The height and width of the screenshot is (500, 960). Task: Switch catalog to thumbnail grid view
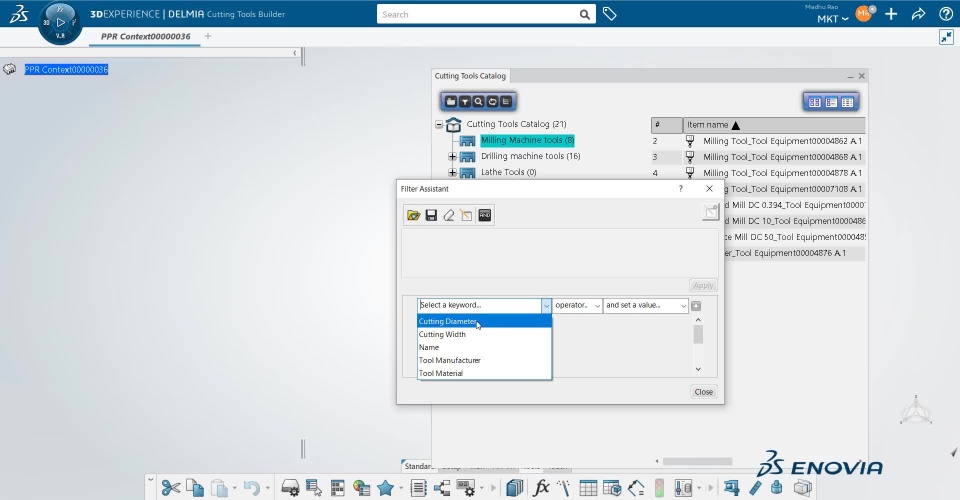pos(814,102)
